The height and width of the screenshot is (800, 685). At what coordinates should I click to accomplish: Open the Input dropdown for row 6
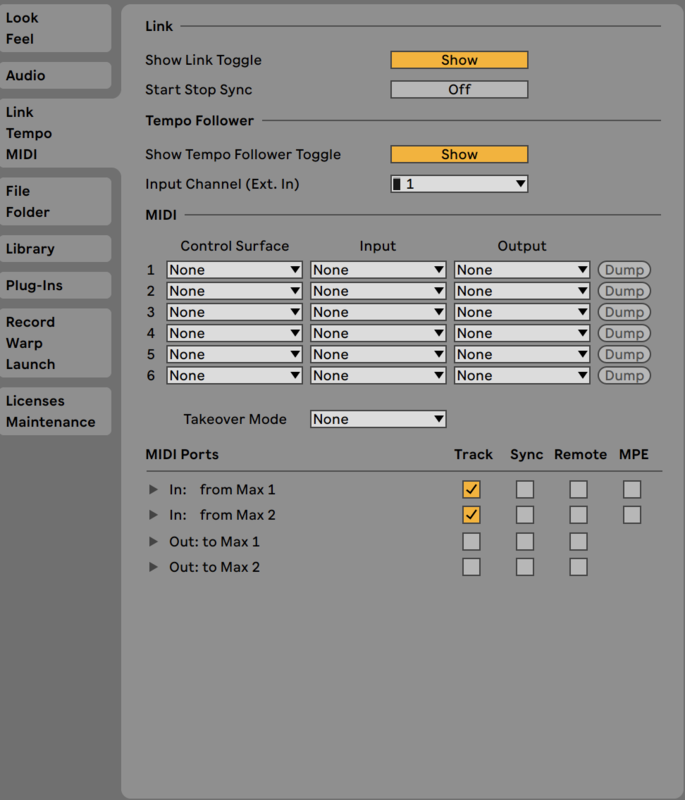[378, 376]
